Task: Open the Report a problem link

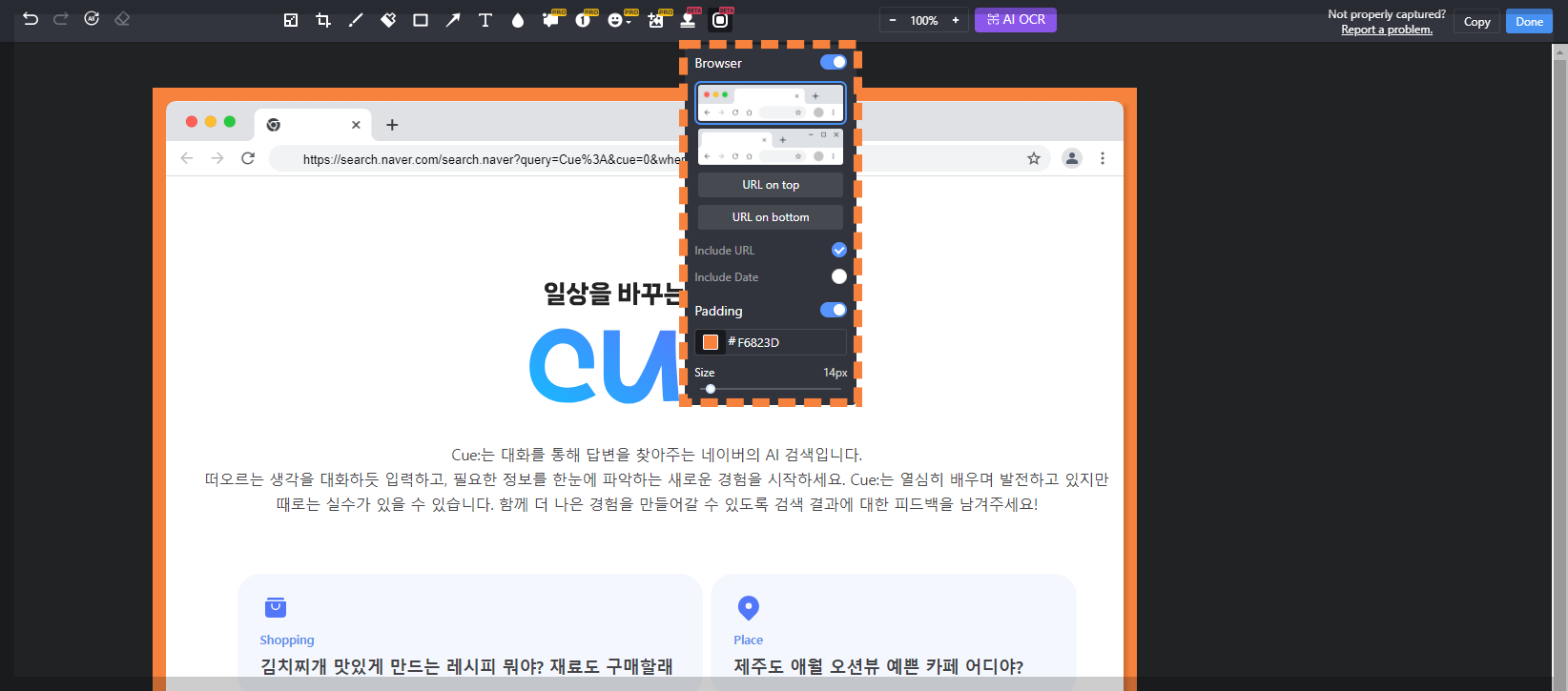Action: 1387,30
